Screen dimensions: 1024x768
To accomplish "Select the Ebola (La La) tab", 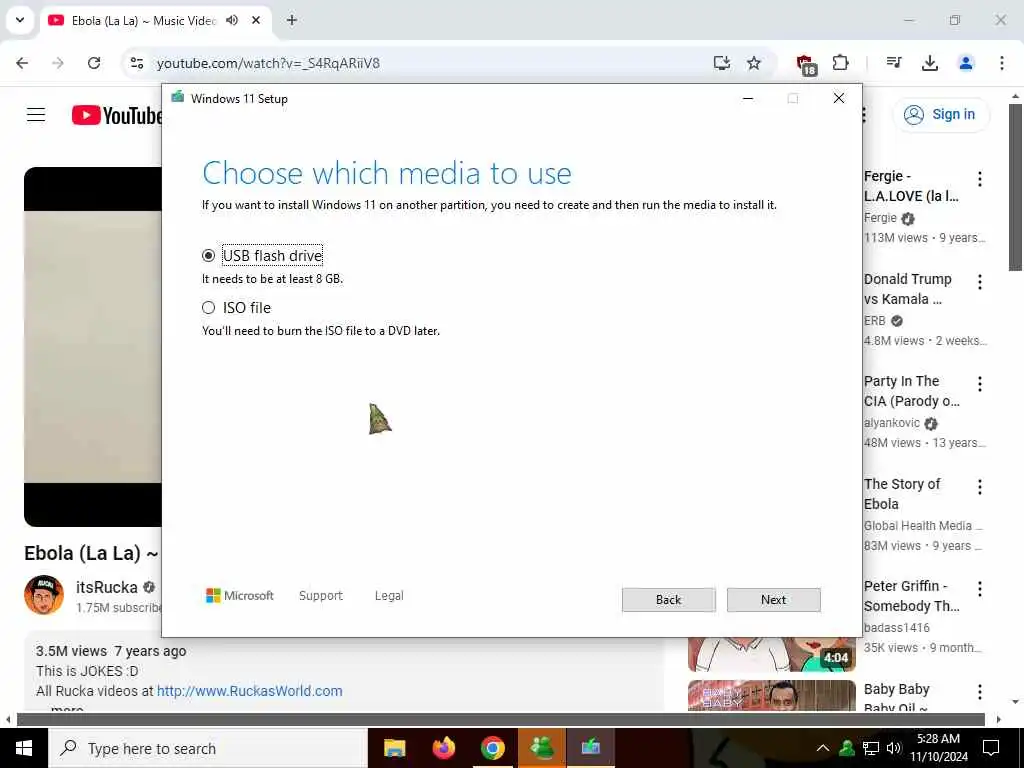I will click(x=144, y=20).
